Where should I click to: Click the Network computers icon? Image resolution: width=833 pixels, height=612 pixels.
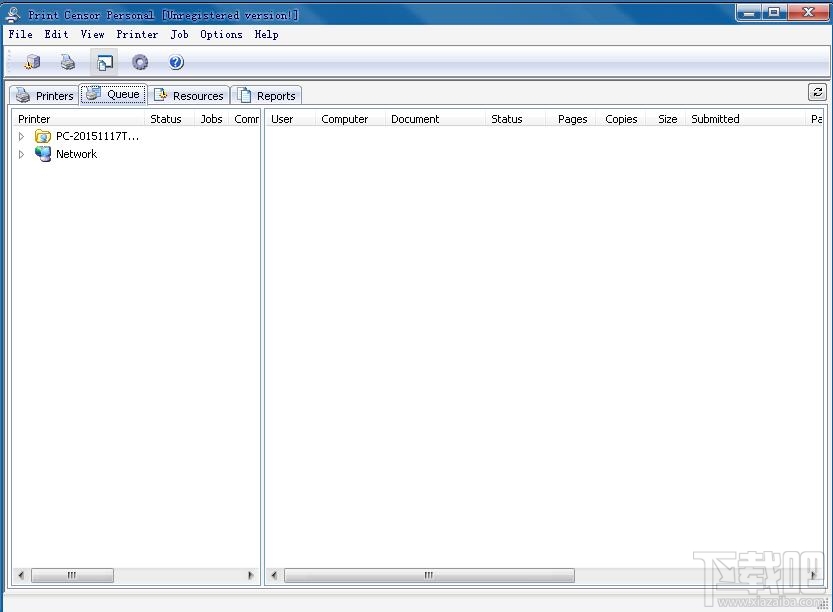42,154
